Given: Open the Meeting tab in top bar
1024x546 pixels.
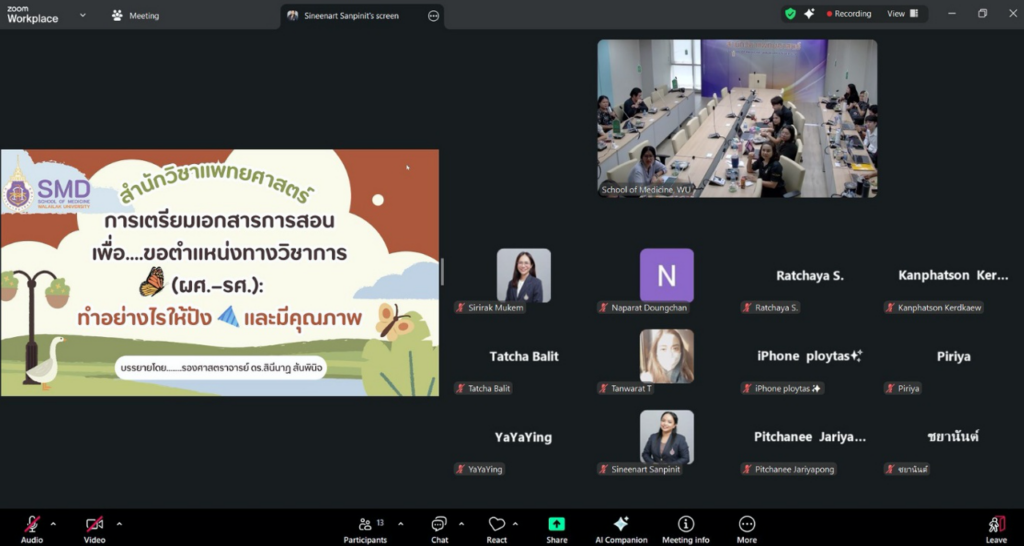Looking at the screenshot, I should 136,16.
